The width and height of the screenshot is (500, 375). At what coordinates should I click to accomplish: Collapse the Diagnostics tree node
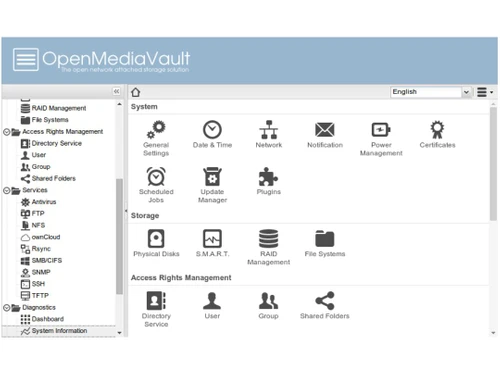[x=6, y=308]
